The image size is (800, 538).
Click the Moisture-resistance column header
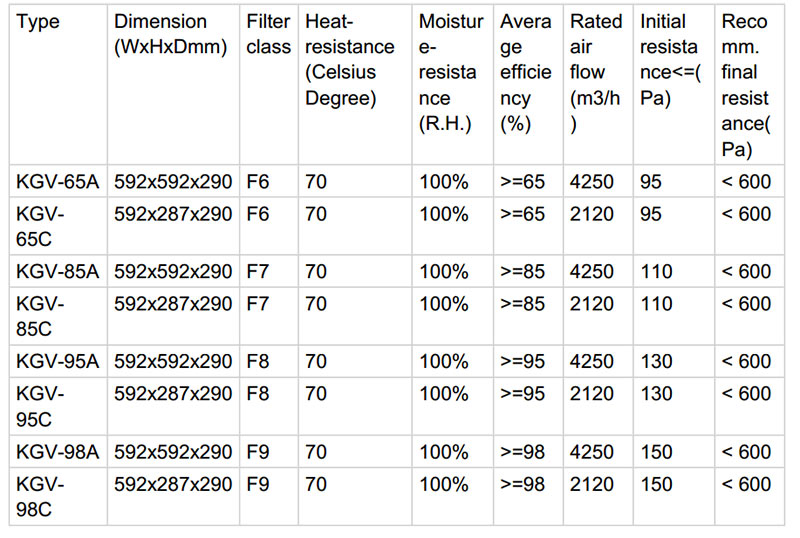point(451,73)
